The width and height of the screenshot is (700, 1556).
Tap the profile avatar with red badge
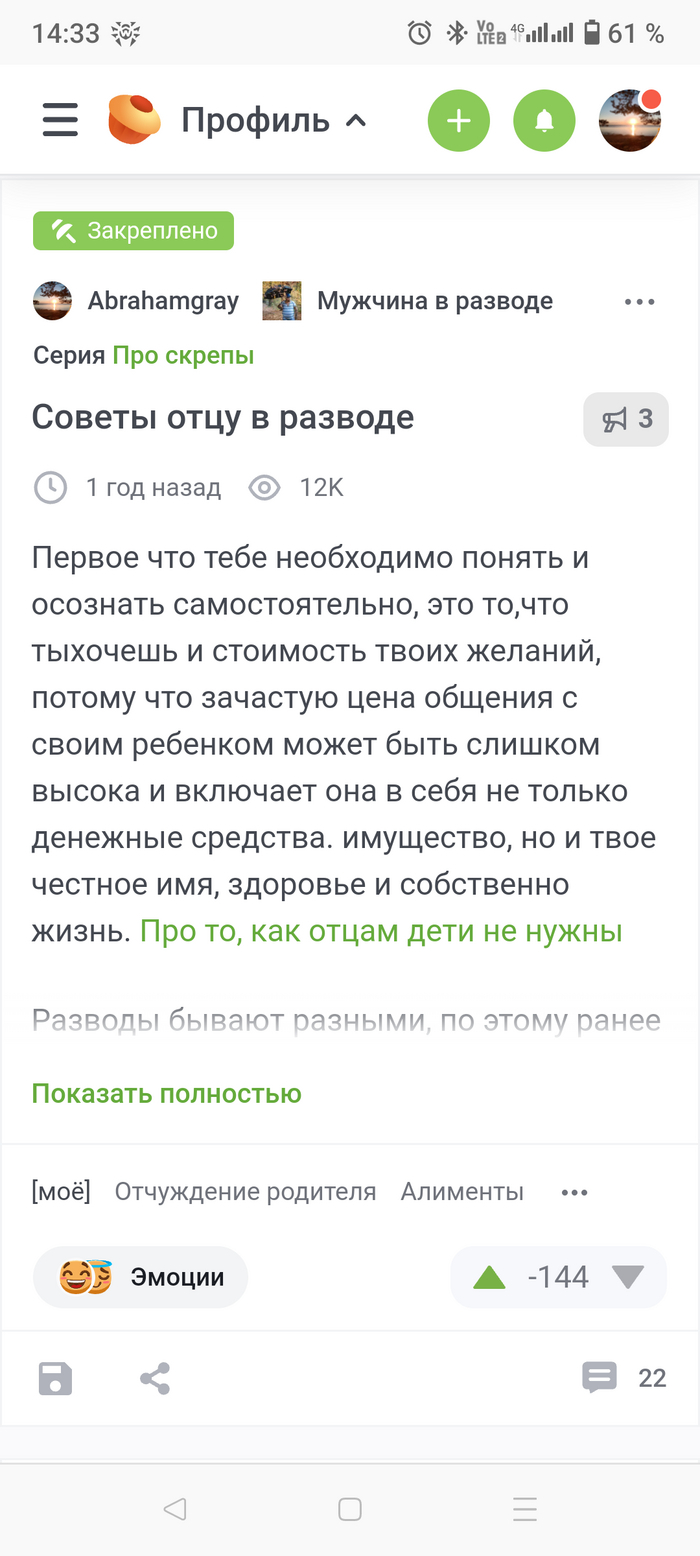(x=629, y=119)
